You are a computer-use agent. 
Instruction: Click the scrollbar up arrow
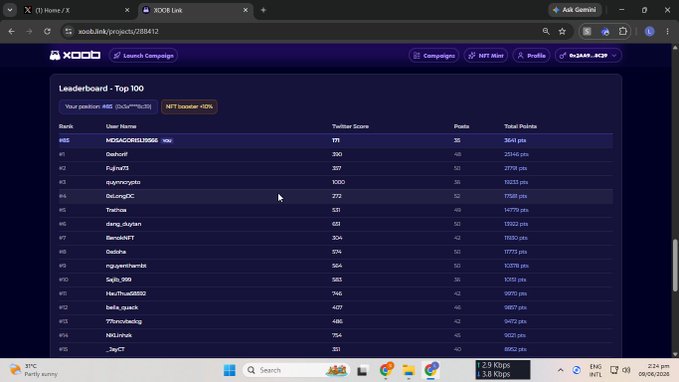point(675,47)
